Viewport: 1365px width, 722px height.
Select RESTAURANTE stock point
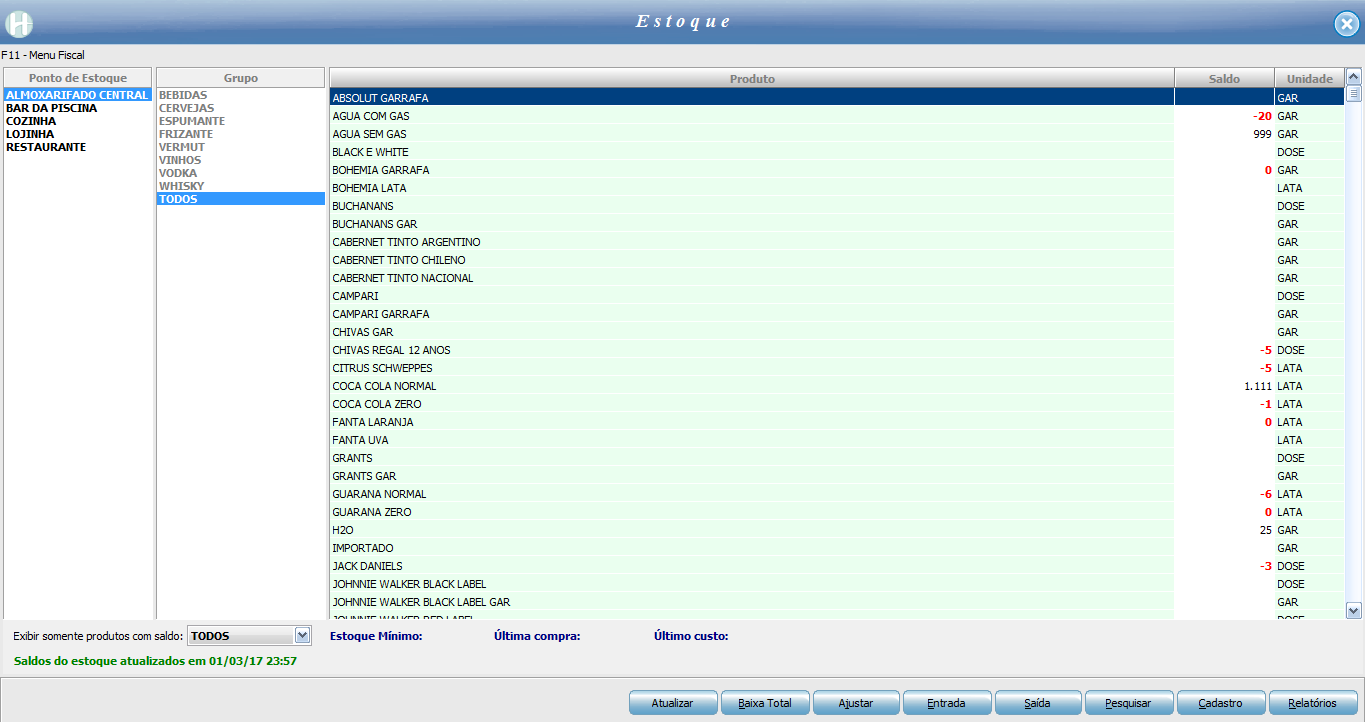point(77,147)
